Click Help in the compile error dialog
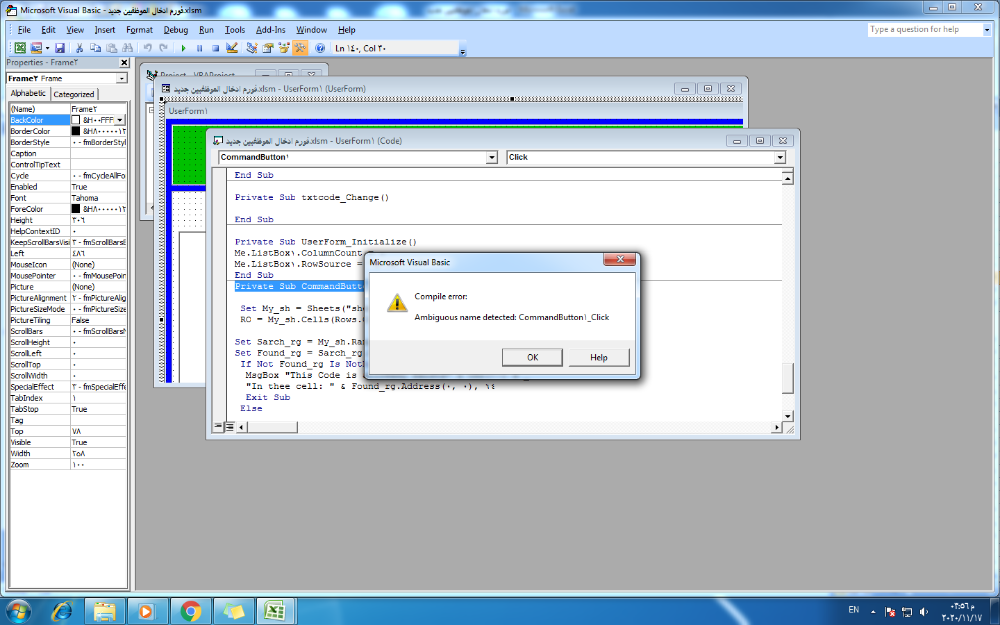Screen dimensions: 1000x625 pos(599,357)
